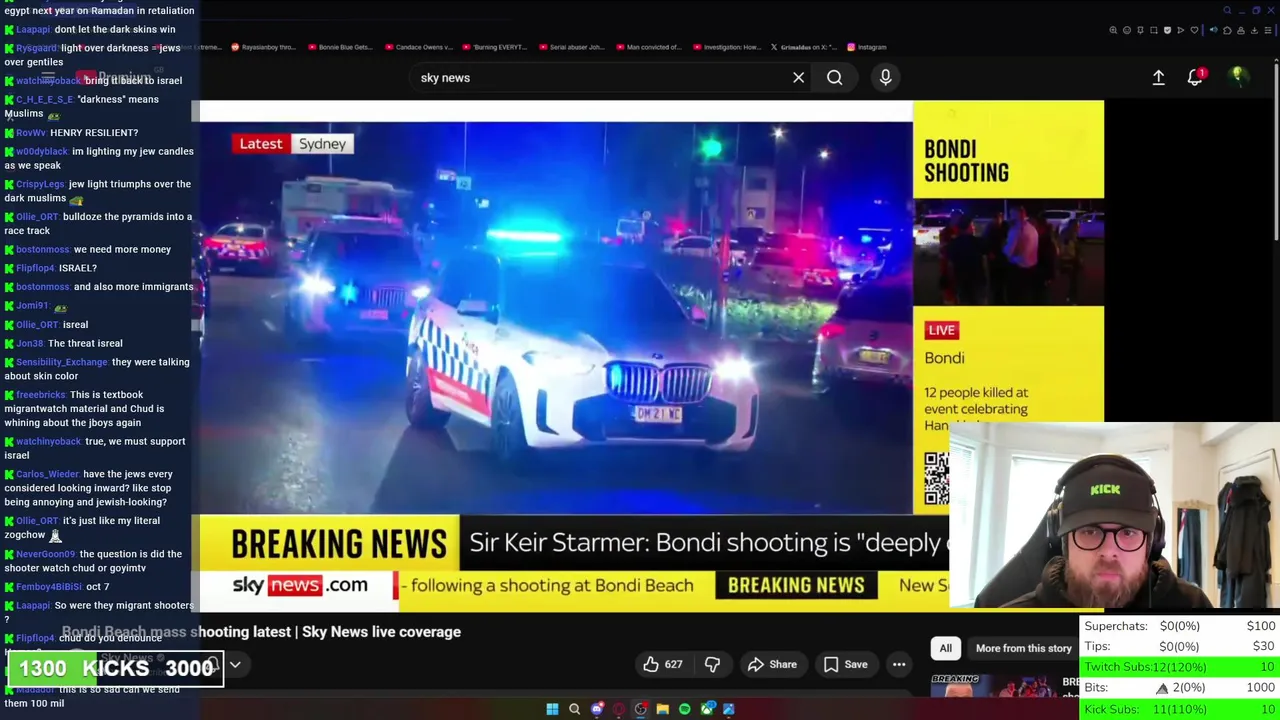Open the Windows Start menu
This screenshot has width=1280, height=720.
(x=552, y=709)
